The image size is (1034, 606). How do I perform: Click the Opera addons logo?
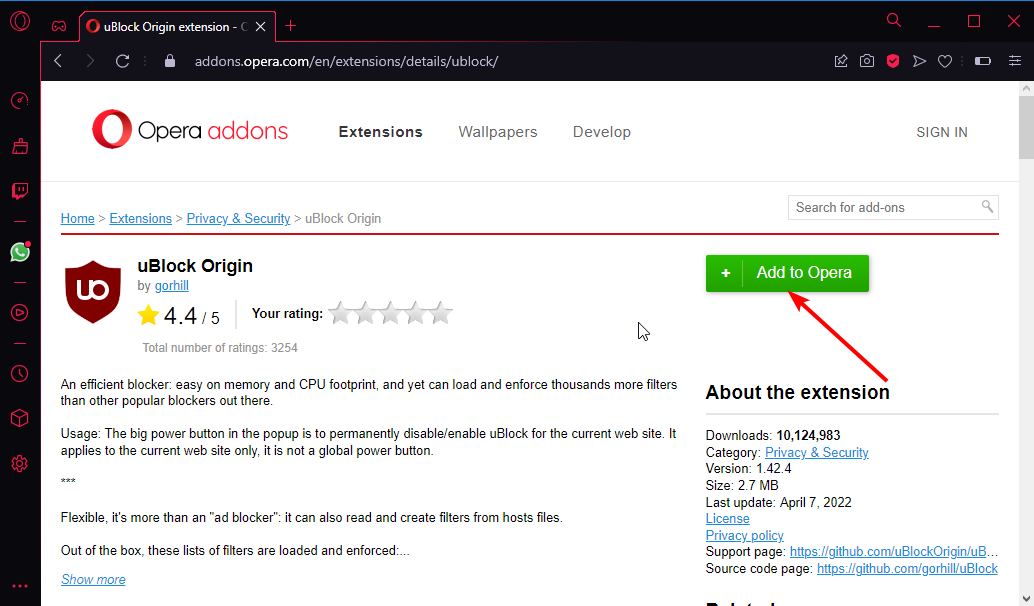click(190, 130)
